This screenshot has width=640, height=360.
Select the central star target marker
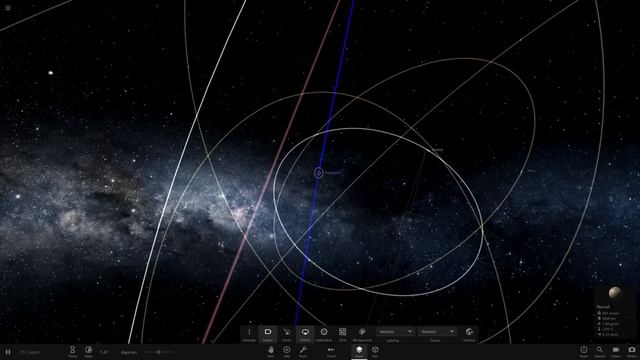(319, 173)
